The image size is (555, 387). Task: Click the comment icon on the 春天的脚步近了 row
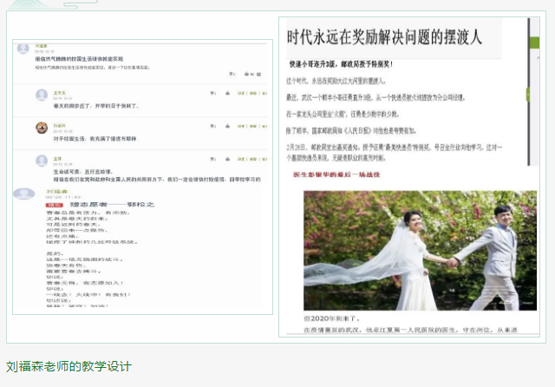click(213, 93)
